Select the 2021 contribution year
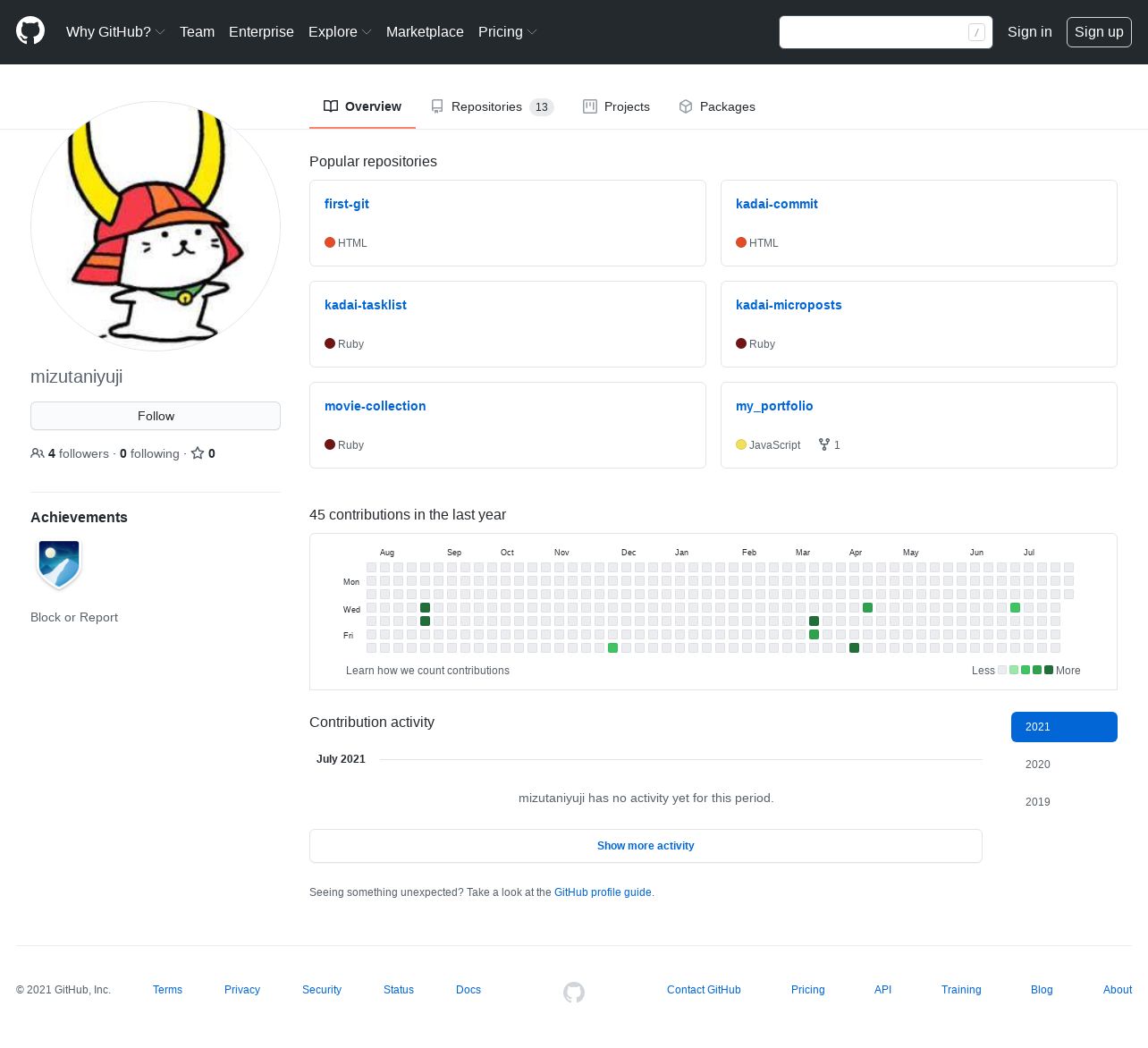This screenshot has width=1148, height=1048. (1064, 727)
